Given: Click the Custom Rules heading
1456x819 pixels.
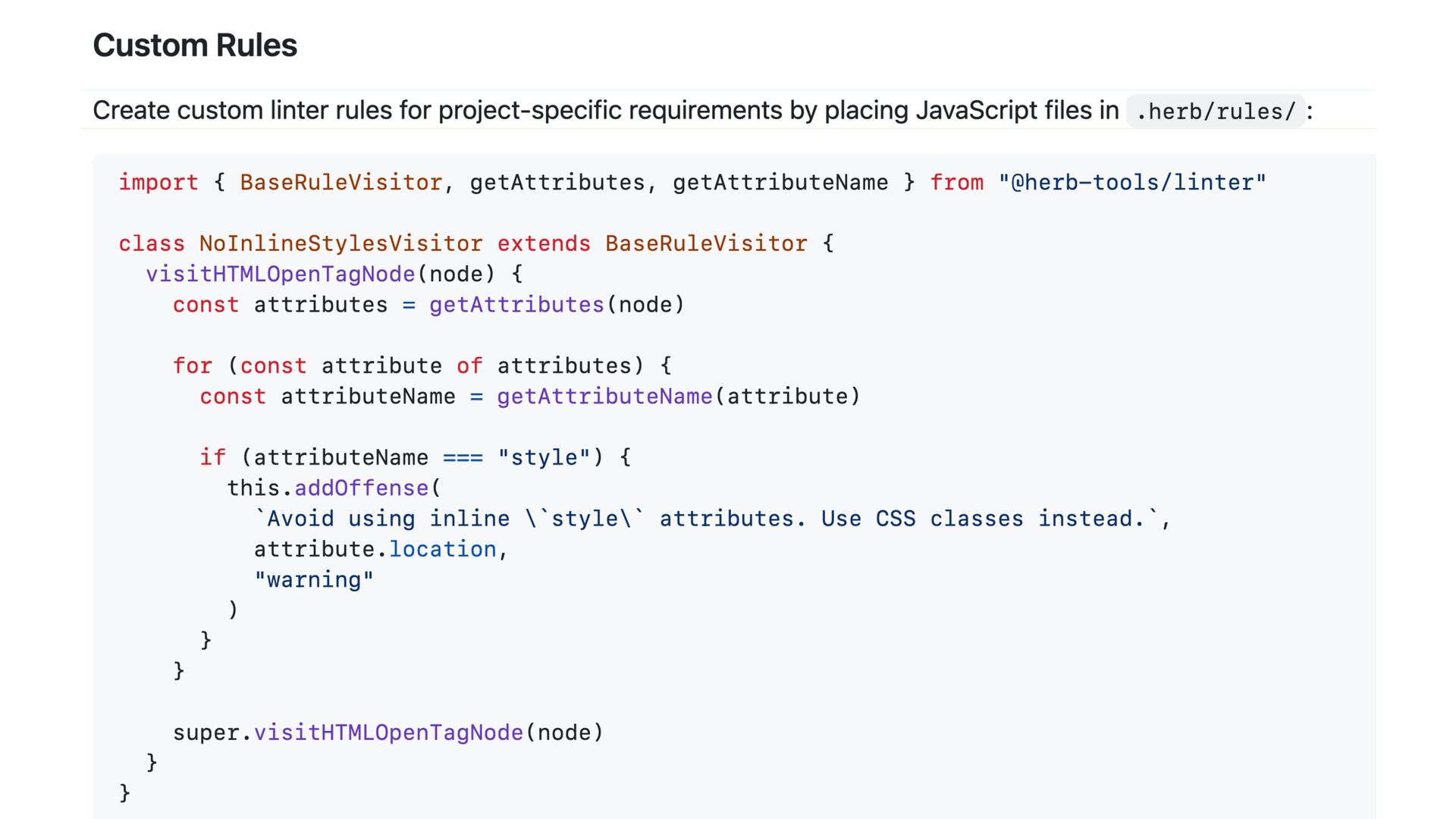Looking at the screenshot, I should pos(194,45).
